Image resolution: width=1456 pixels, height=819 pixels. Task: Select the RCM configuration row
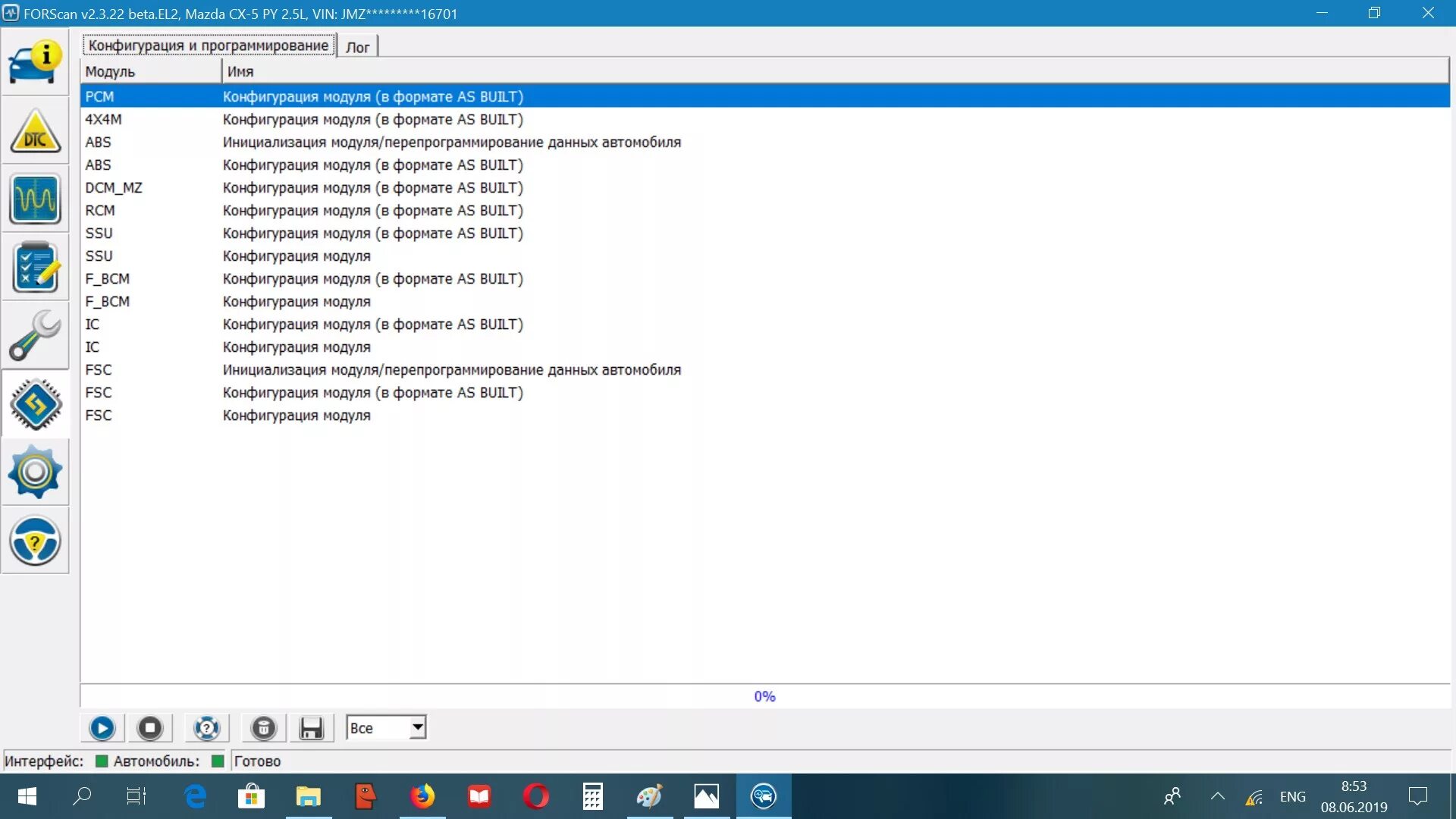[x=765, y=210]
